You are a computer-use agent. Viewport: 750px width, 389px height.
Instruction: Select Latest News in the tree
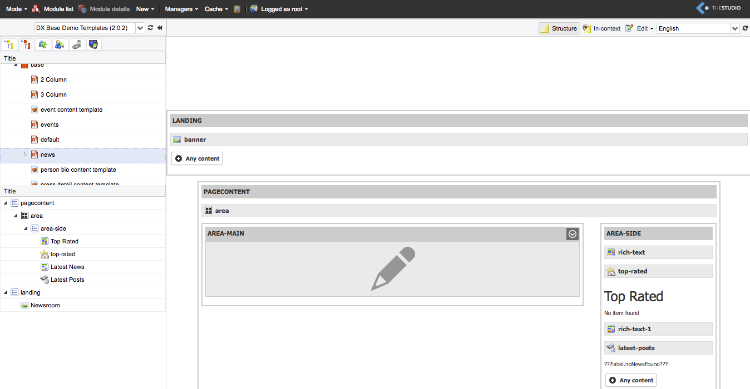coord(67,267)
